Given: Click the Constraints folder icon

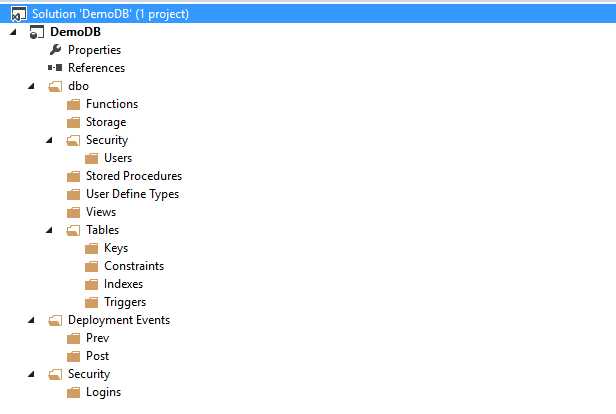Looking at the screenshot, I should 92,267.
